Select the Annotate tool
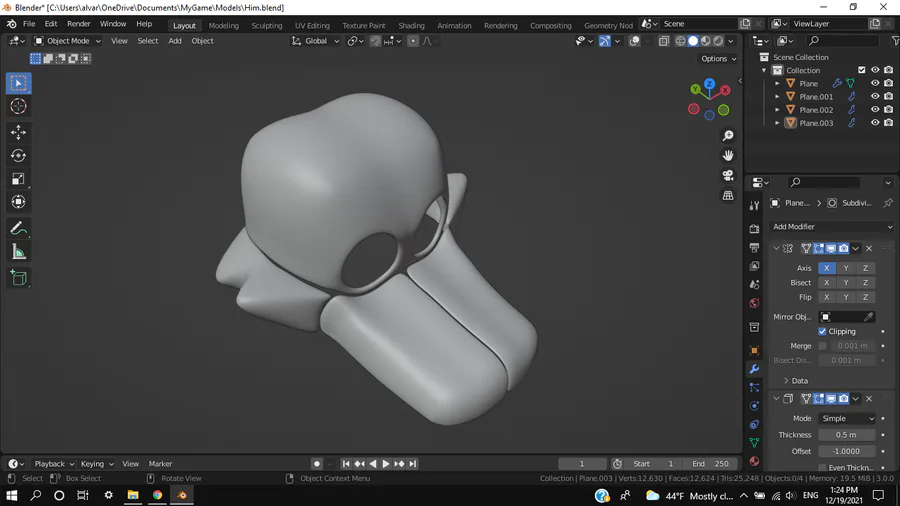The height and width of the screenshot is (506, 900). point(18,228)
